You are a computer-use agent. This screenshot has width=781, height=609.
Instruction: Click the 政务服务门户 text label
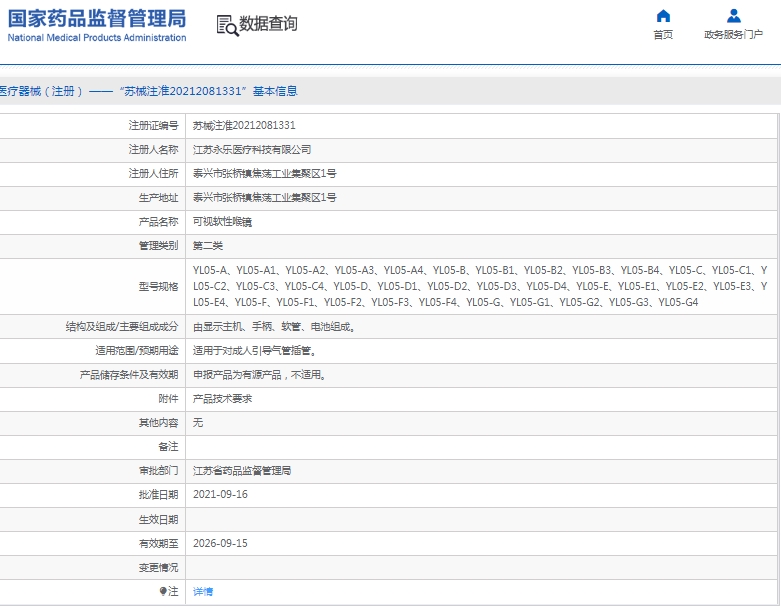coord(733,34)
